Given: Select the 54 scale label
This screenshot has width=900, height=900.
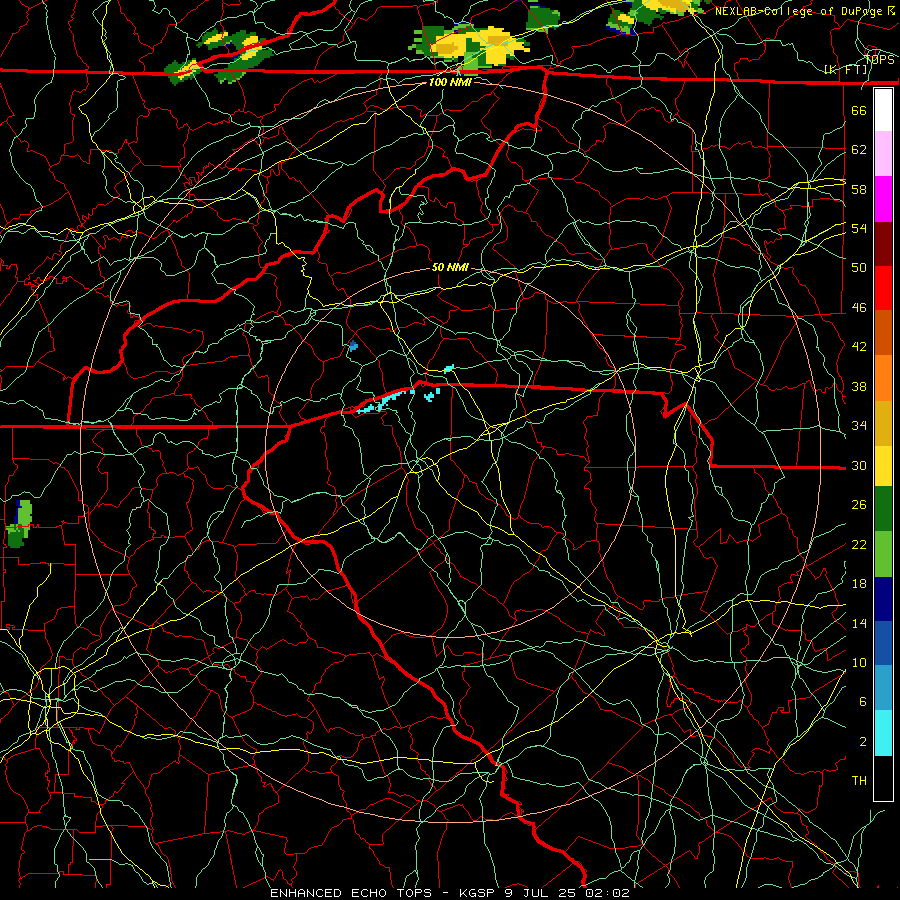Looking at the screenshot, I should coord(859,228).
